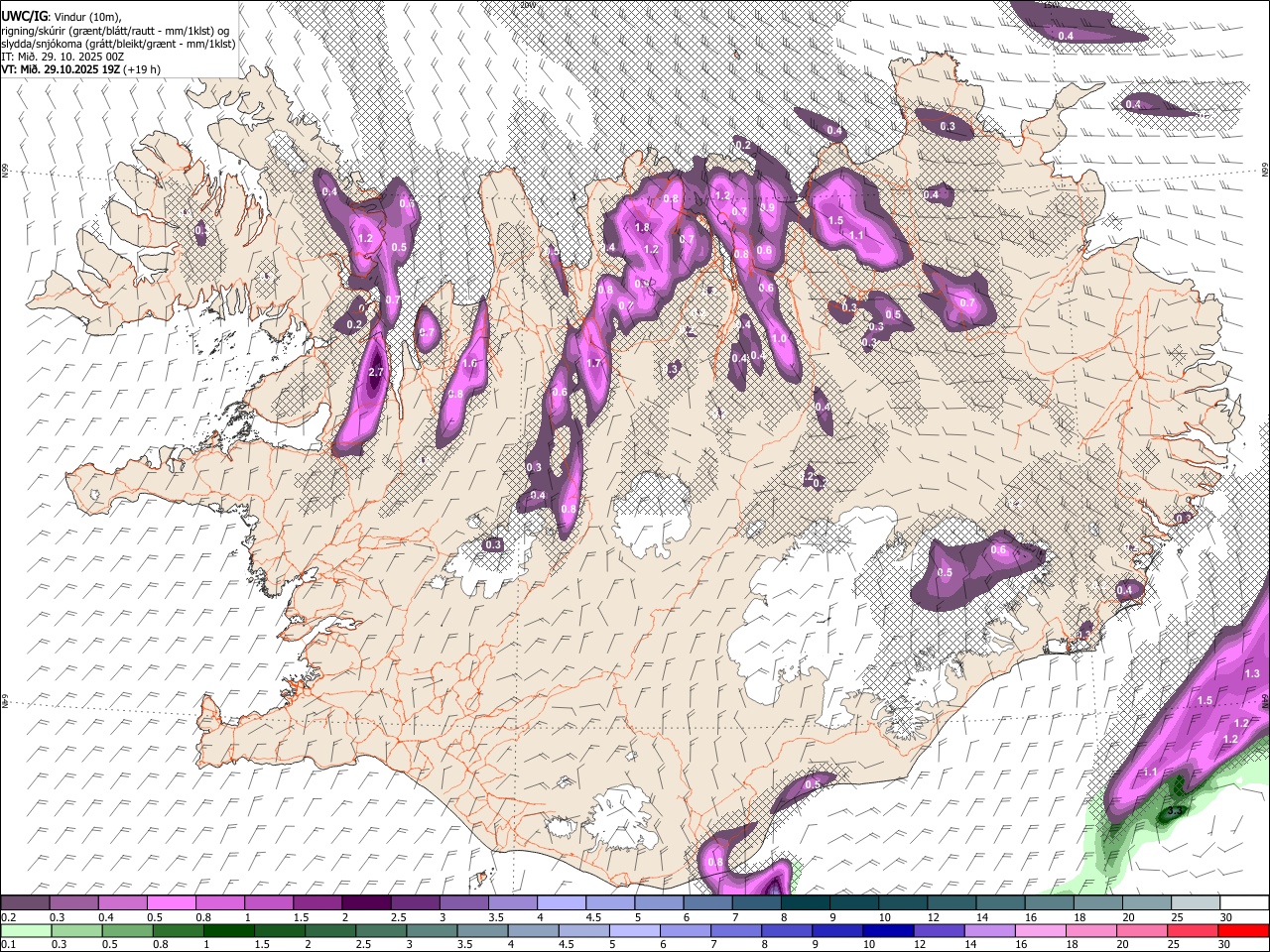Click the 'VT: Mið. 29.10.2025 19Z (+19 h)' line
The height and width of the screenshot is (952, 1270).
80,69
